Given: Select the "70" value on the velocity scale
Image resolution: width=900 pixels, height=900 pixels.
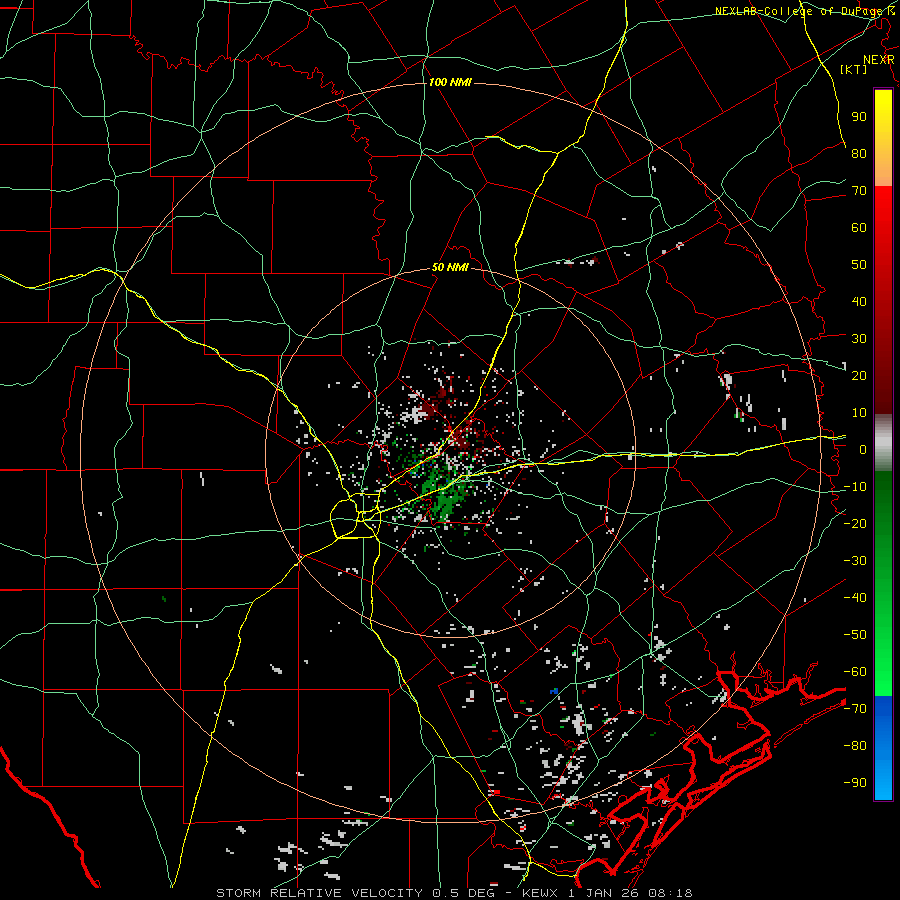Looking at the screenshot, I should (x=859, y=191).
